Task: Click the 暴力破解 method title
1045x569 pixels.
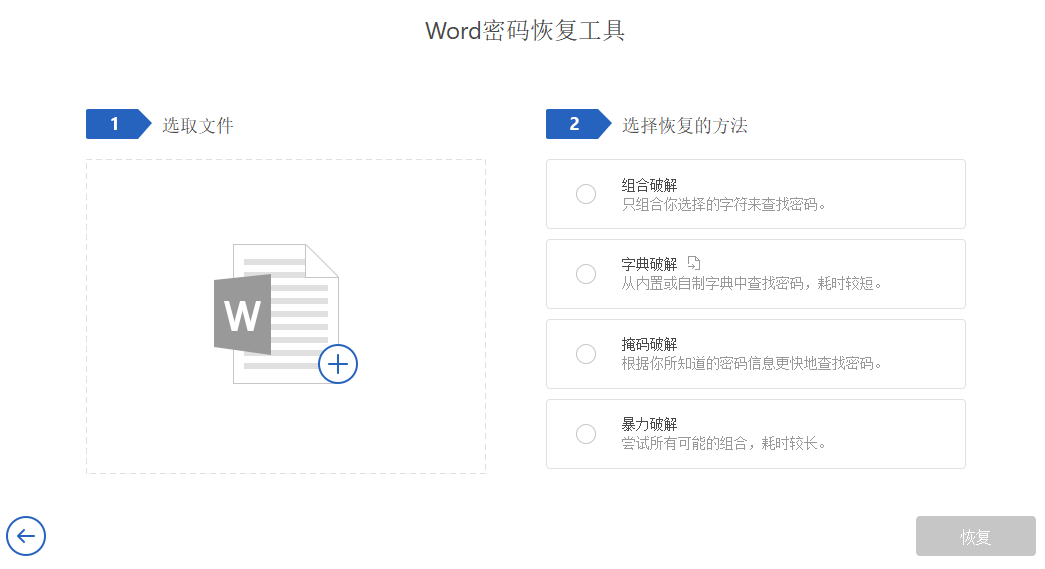Action: [x=649, y=425]
